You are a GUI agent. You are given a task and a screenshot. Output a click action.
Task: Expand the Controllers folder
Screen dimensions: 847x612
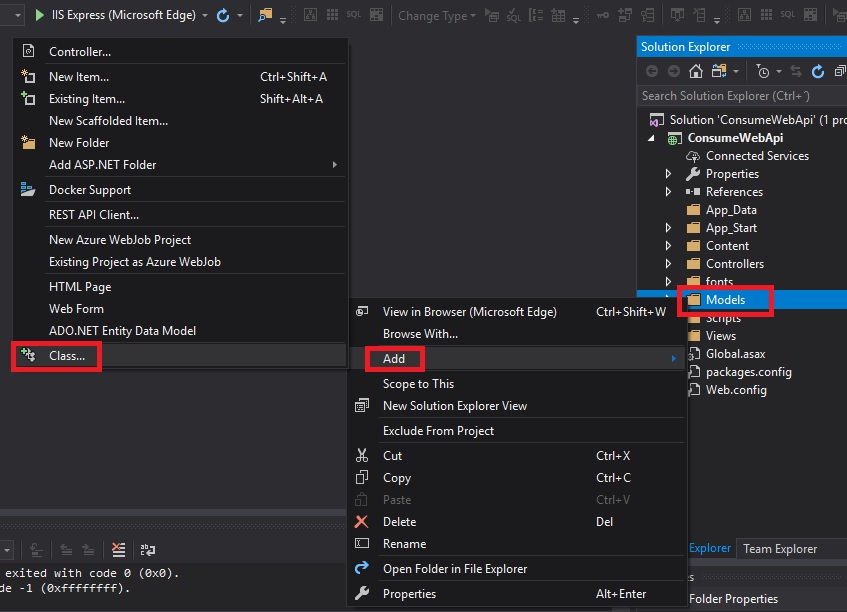(x=670, y=263)
